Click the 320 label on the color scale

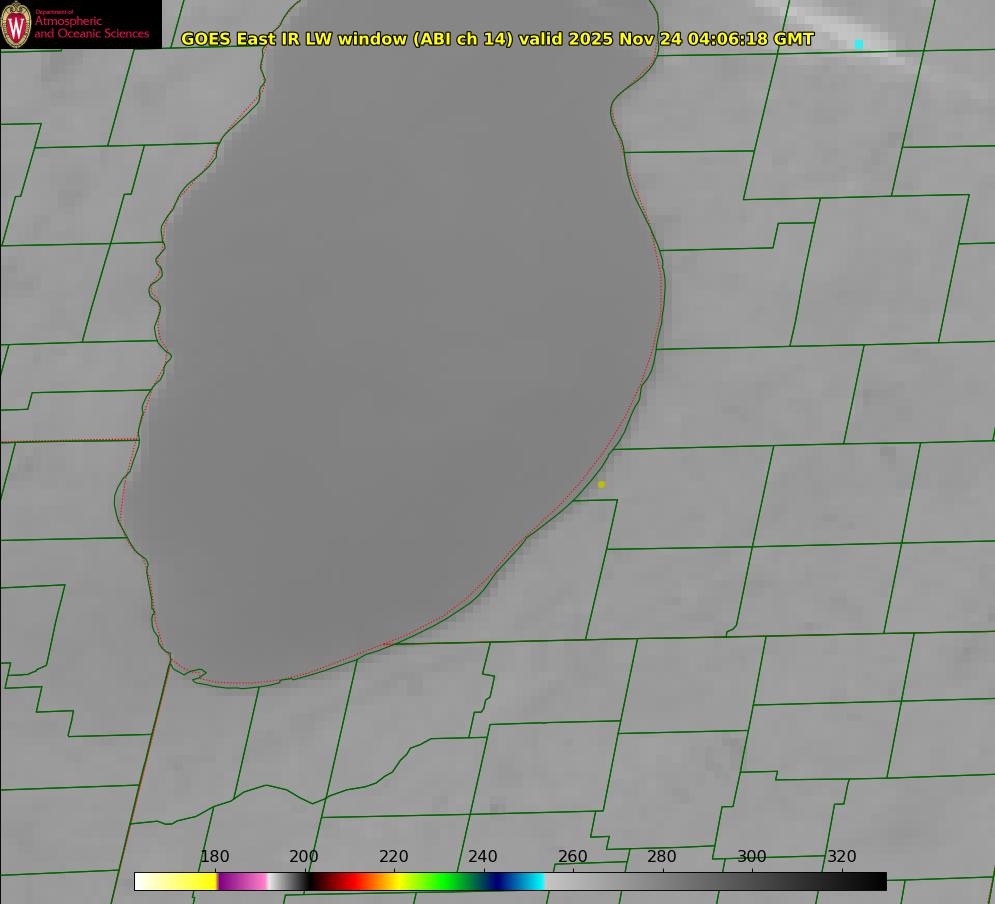pos(842,857)
